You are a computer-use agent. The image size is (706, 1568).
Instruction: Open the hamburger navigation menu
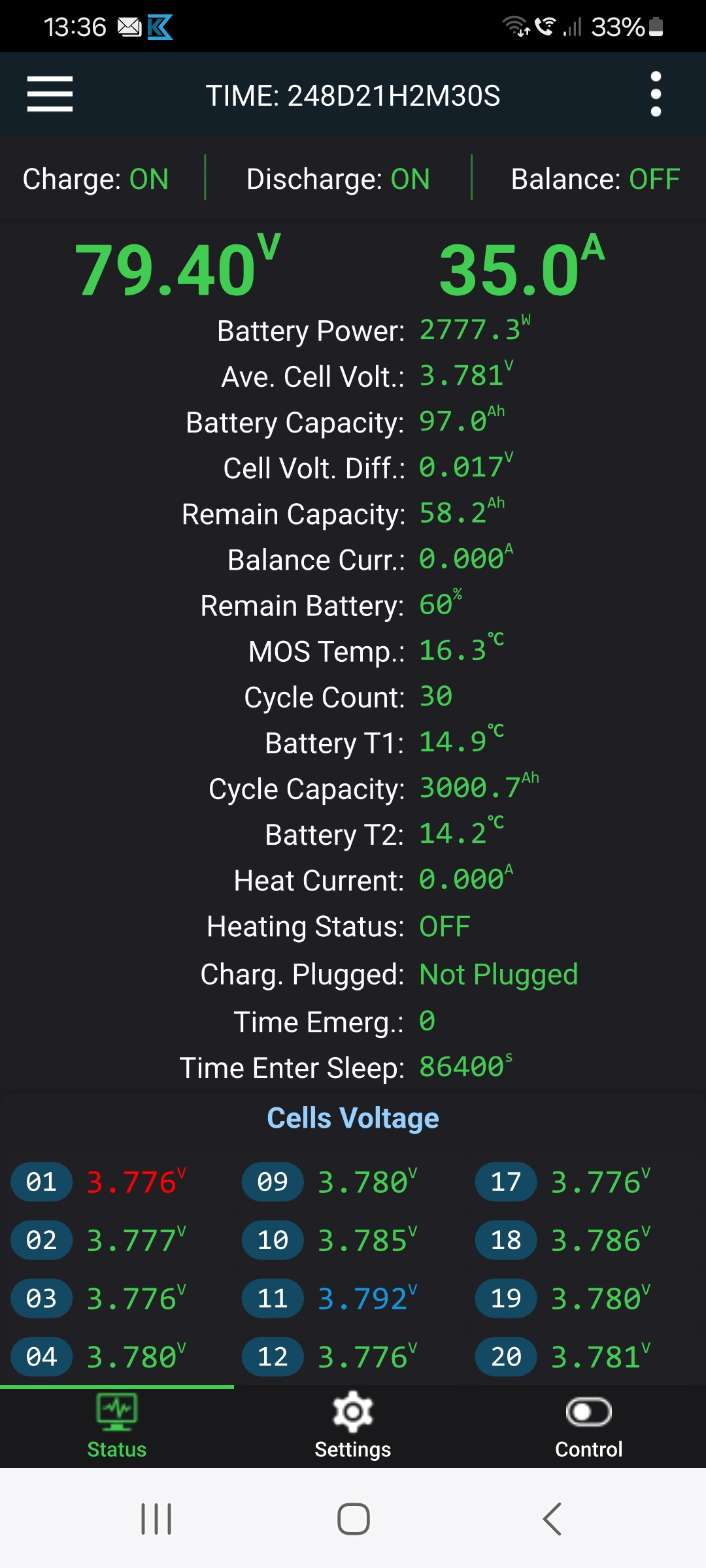[x=50, y=94]
